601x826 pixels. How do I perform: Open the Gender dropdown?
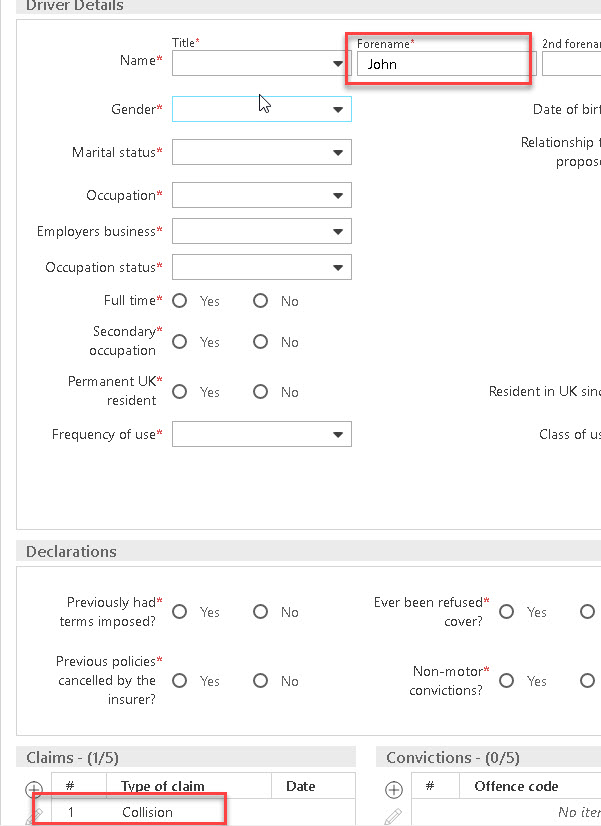tap(262, 109)
